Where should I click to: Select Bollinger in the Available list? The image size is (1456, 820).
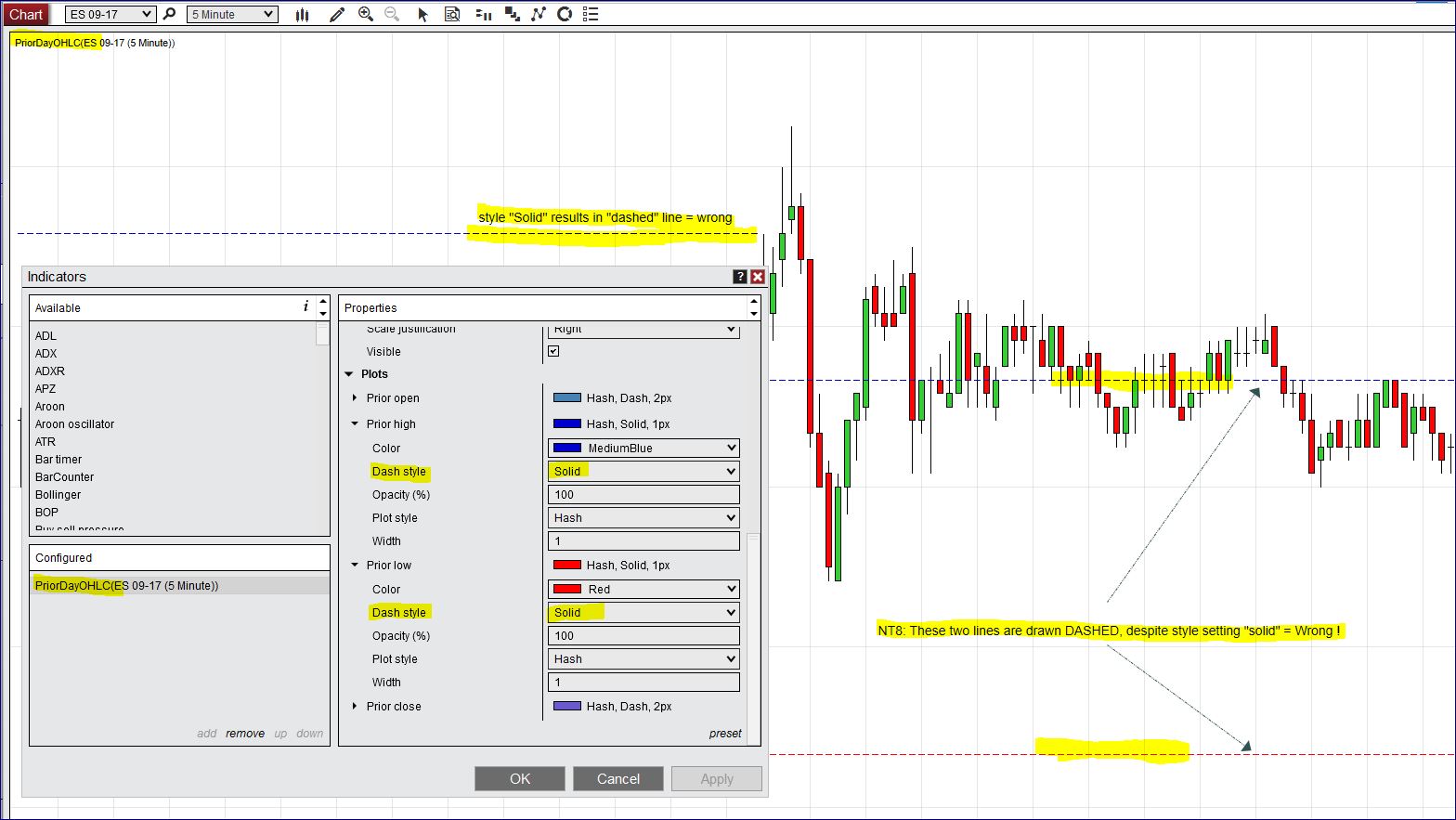tap(58, 494)
